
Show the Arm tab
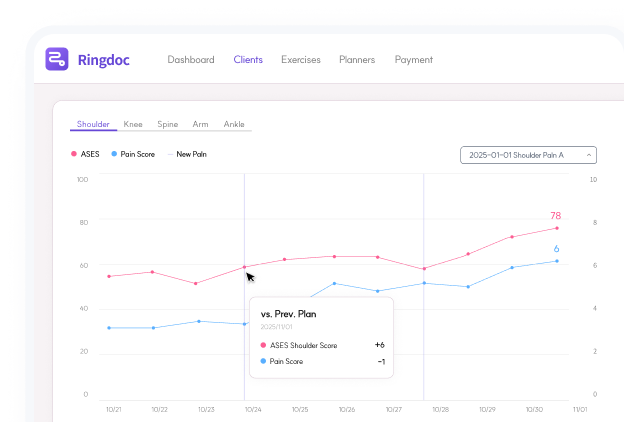pyautogui.click(x=201, y=125)
